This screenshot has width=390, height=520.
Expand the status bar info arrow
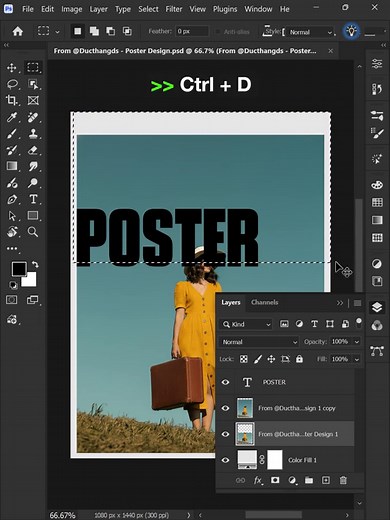click(189, 515)
